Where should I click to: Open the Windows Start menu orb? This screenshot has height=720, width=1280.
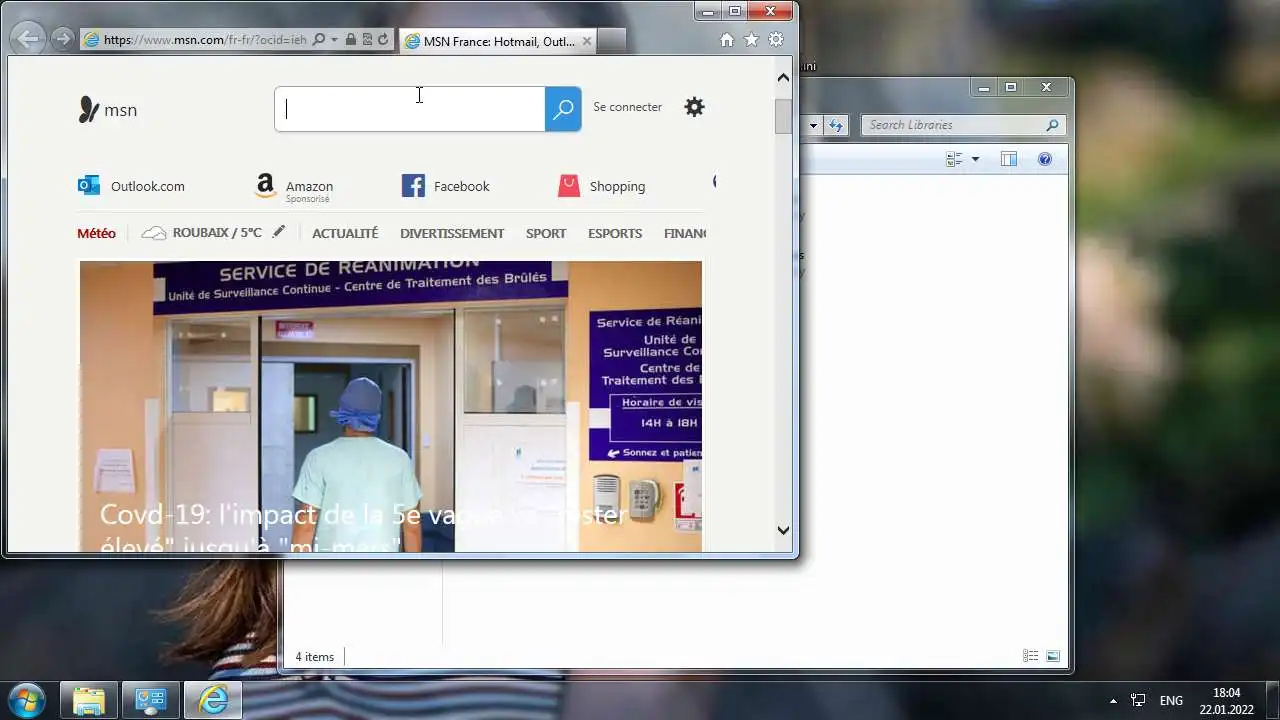[x=27, y=700]
